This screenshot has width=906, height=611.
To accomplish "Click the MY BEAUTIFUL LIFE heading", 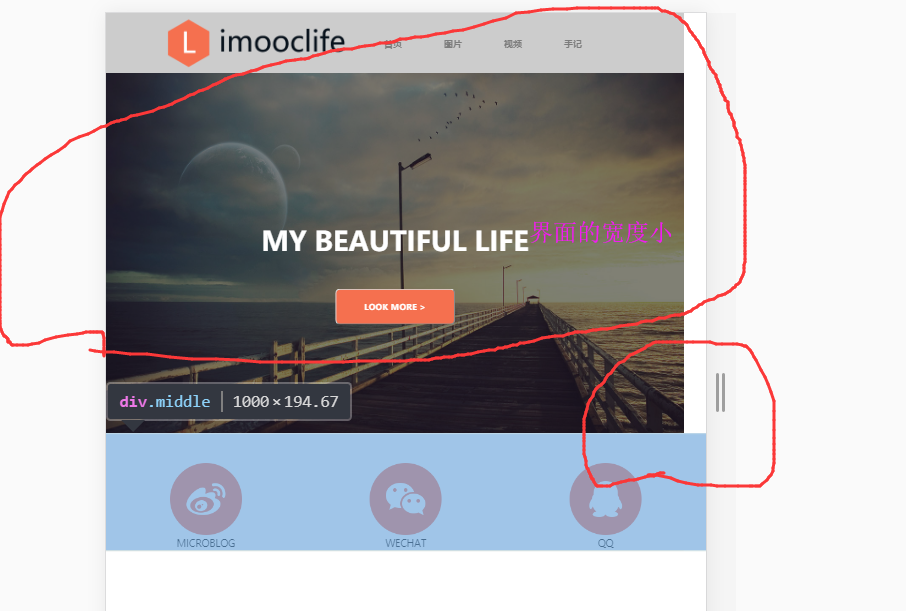I will [395, 241].
